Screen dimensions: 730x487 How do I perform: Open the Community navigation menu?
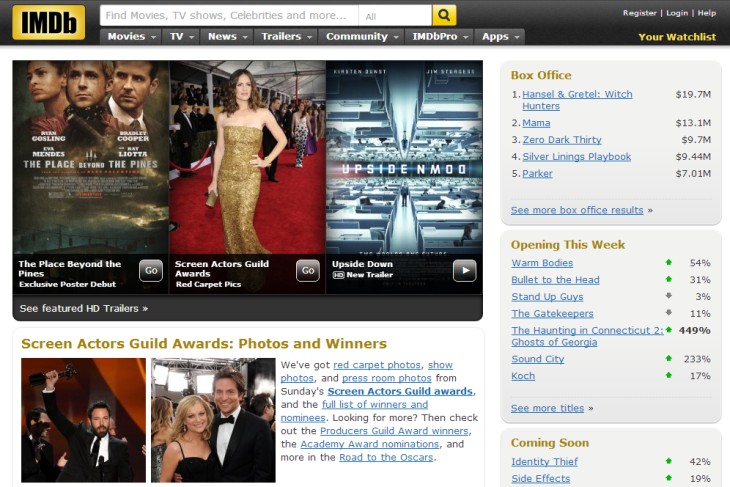(x=361, y=36)
